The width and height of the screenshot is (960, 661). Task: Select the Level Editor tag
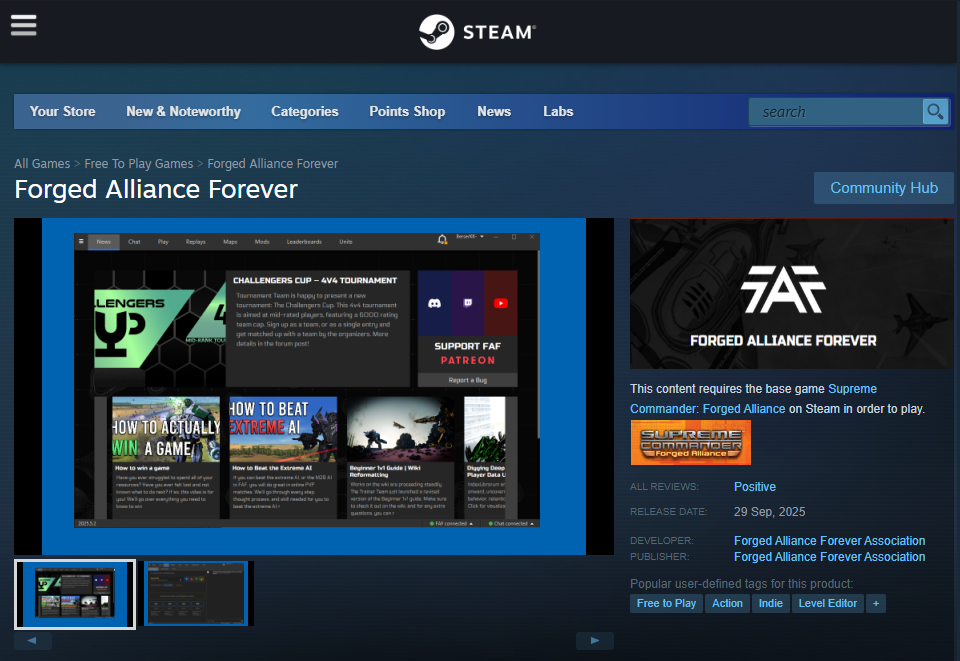pos(827,603)
